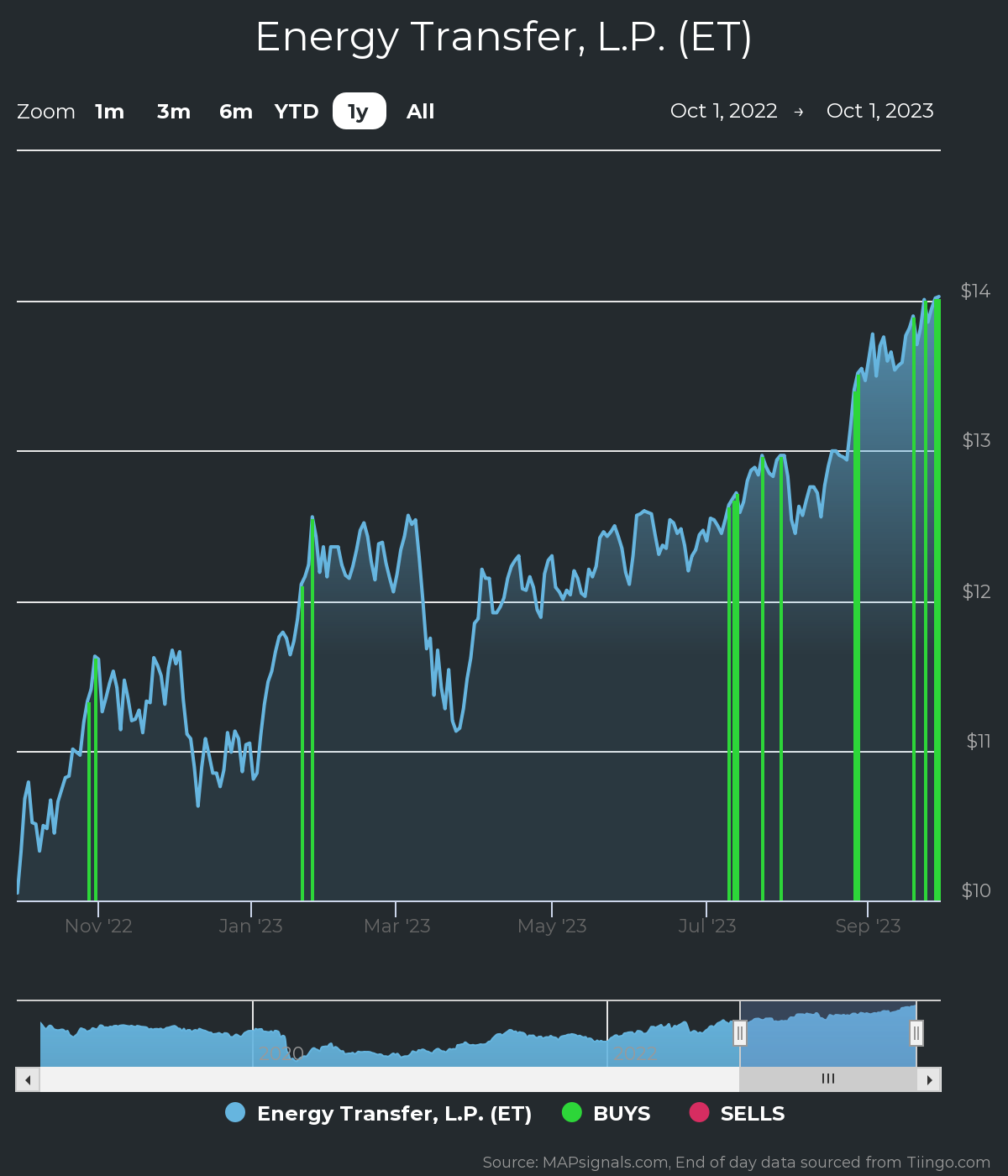Click the navigator scrollbar thumb
The height and width of the screenshot is (1176, 1008).
click(828, 1079)
